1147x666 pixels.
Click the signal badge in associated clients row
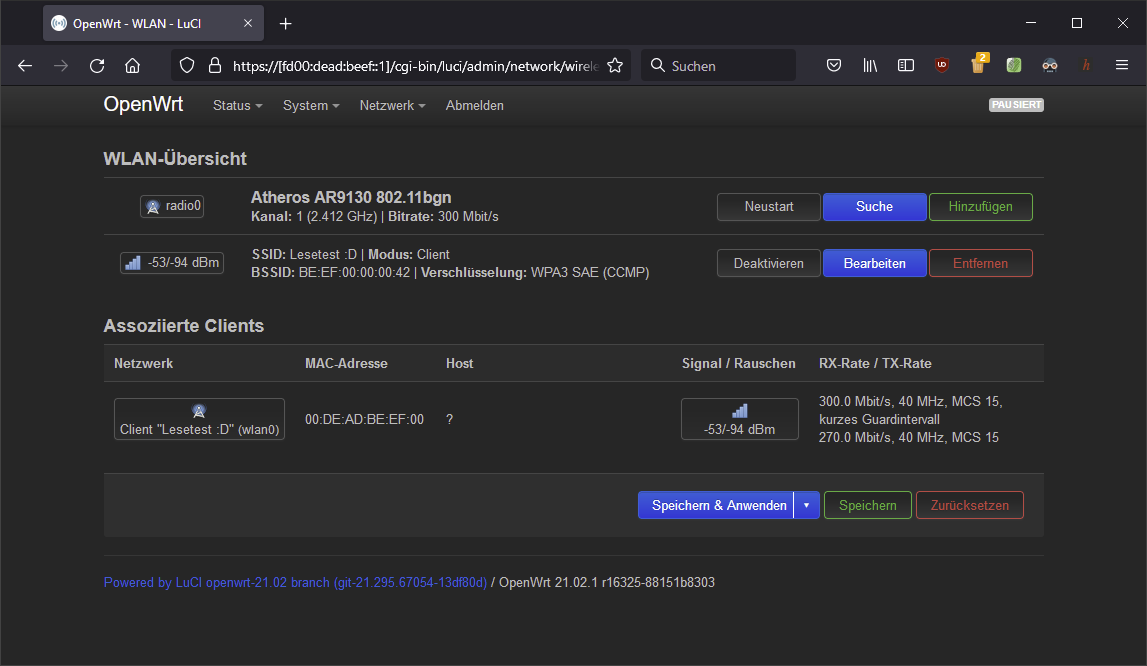pos(740,419)
